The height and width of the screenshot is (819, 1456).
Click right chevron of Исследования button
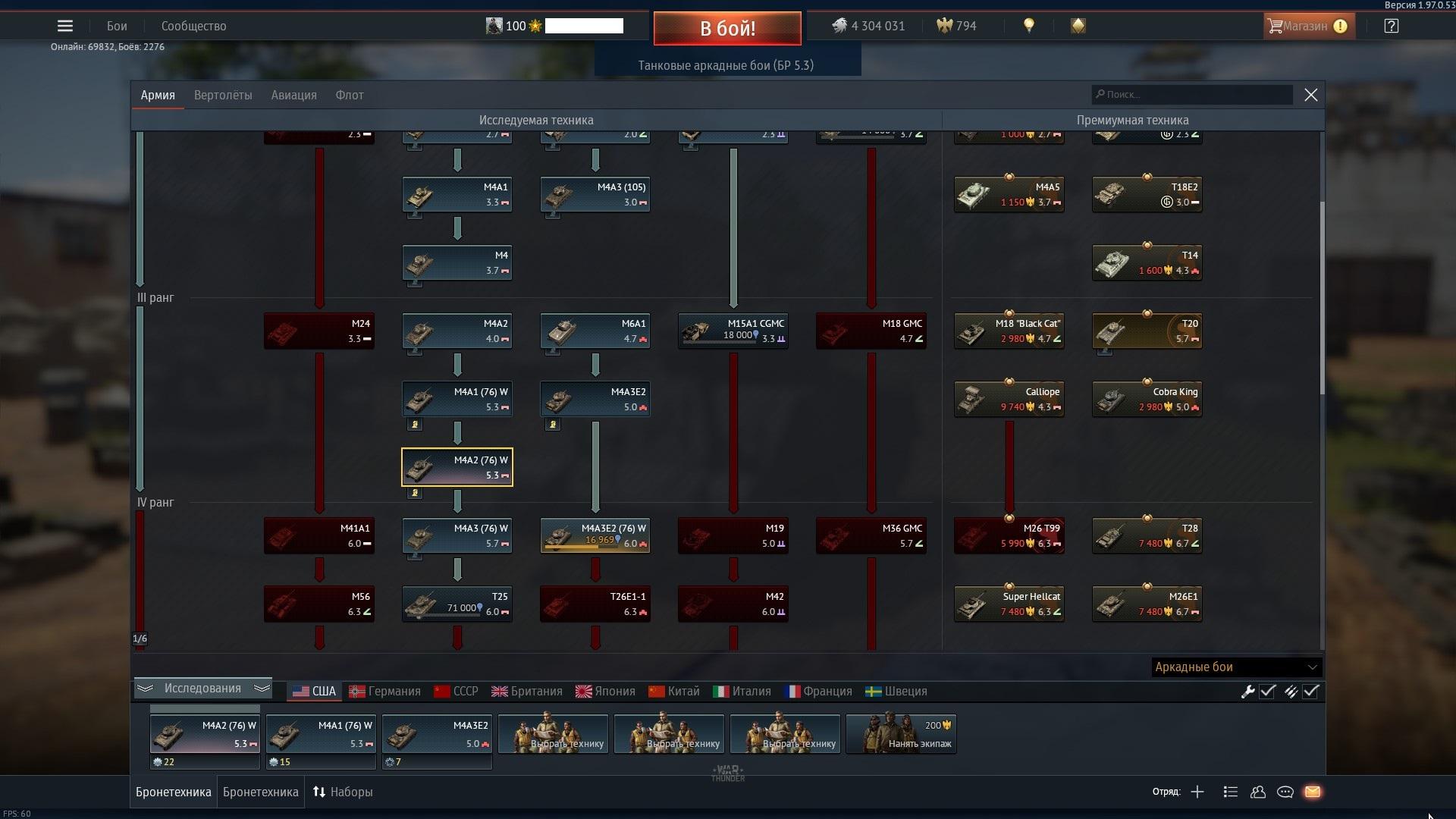click(262, 689)
